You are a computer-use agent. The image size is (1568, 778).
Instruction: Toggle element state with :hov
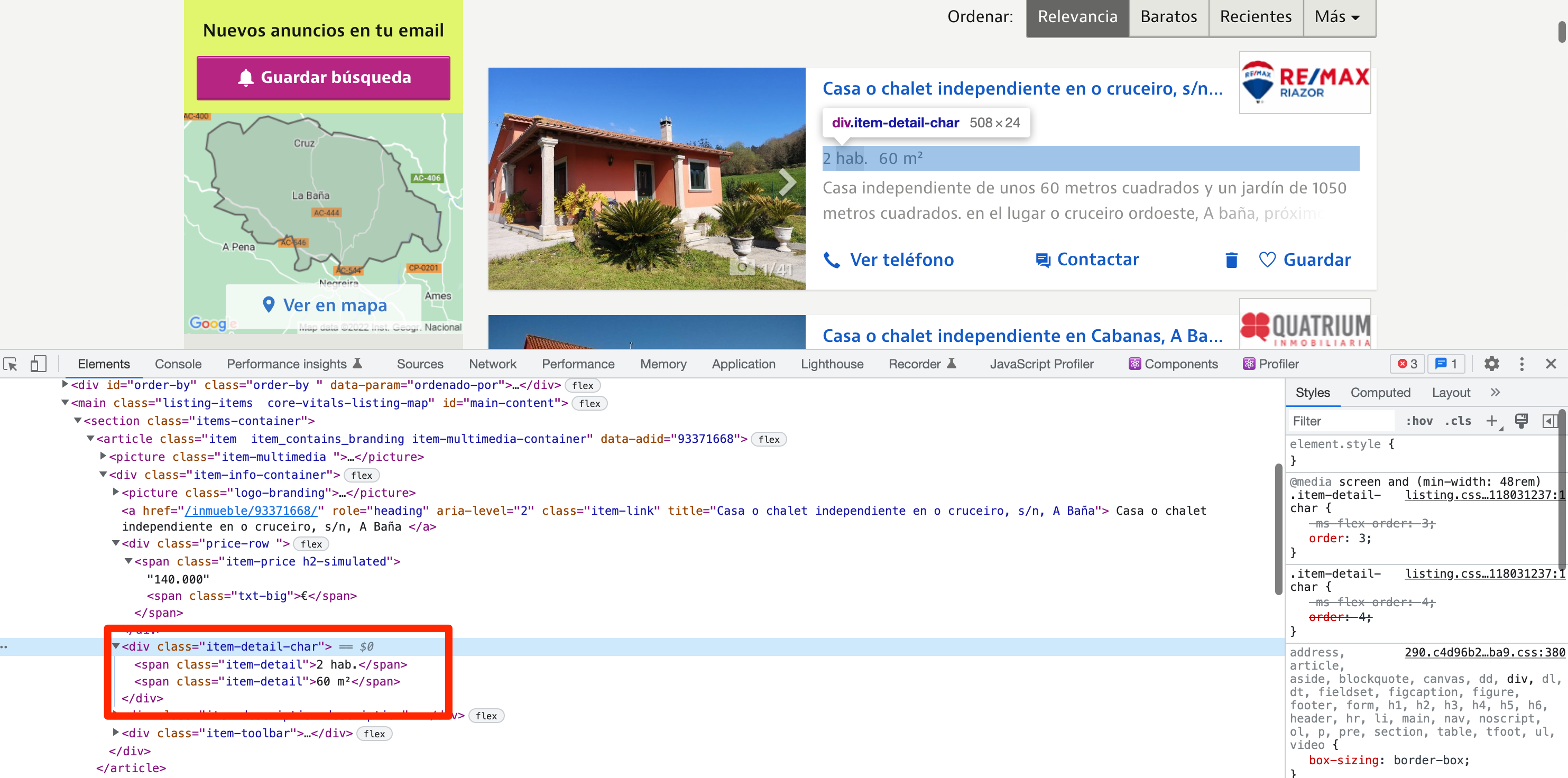click(1419, 421)
